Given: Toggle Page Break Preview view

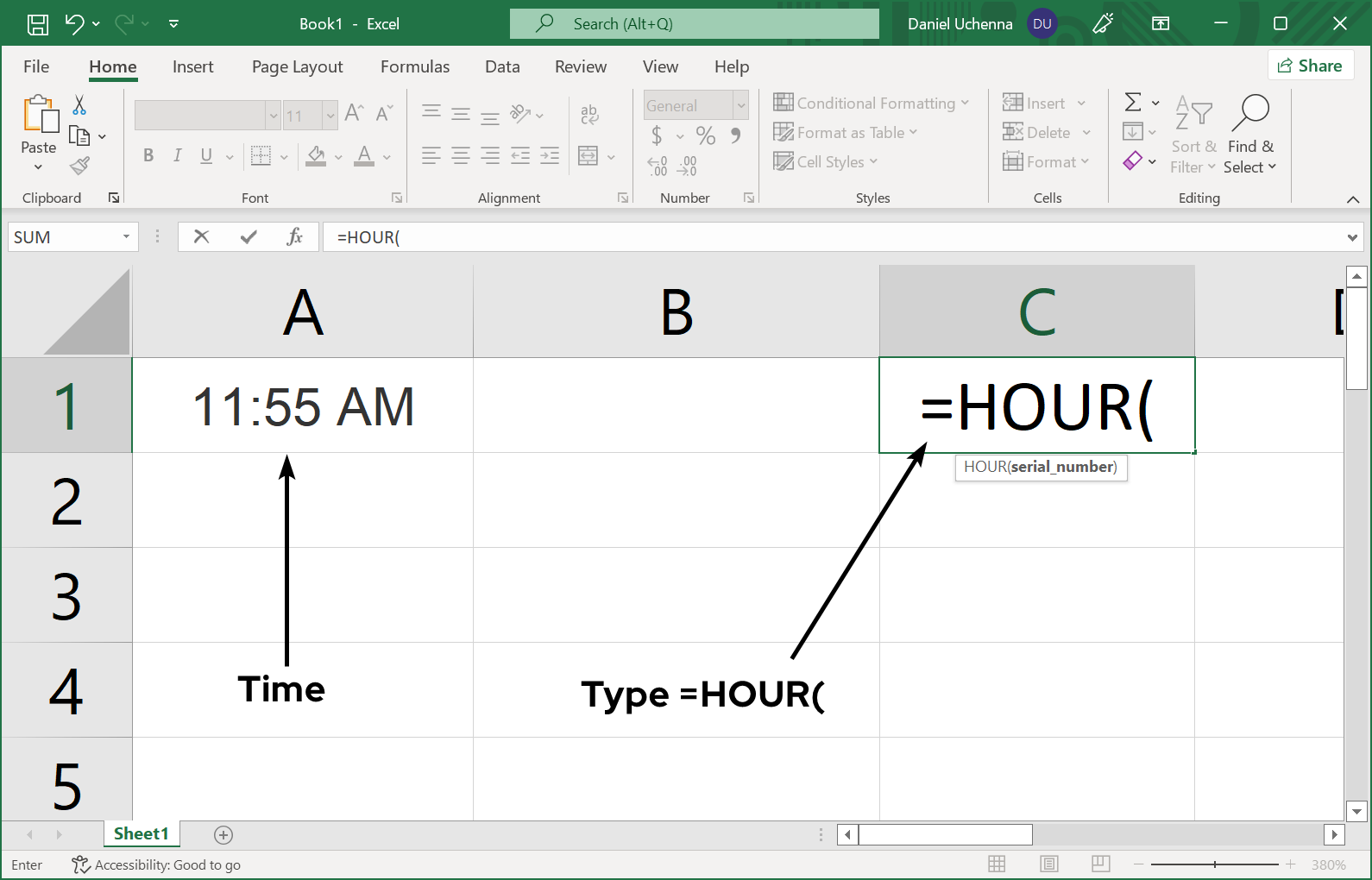Looking at the screenshot, I should point(1100,864).
